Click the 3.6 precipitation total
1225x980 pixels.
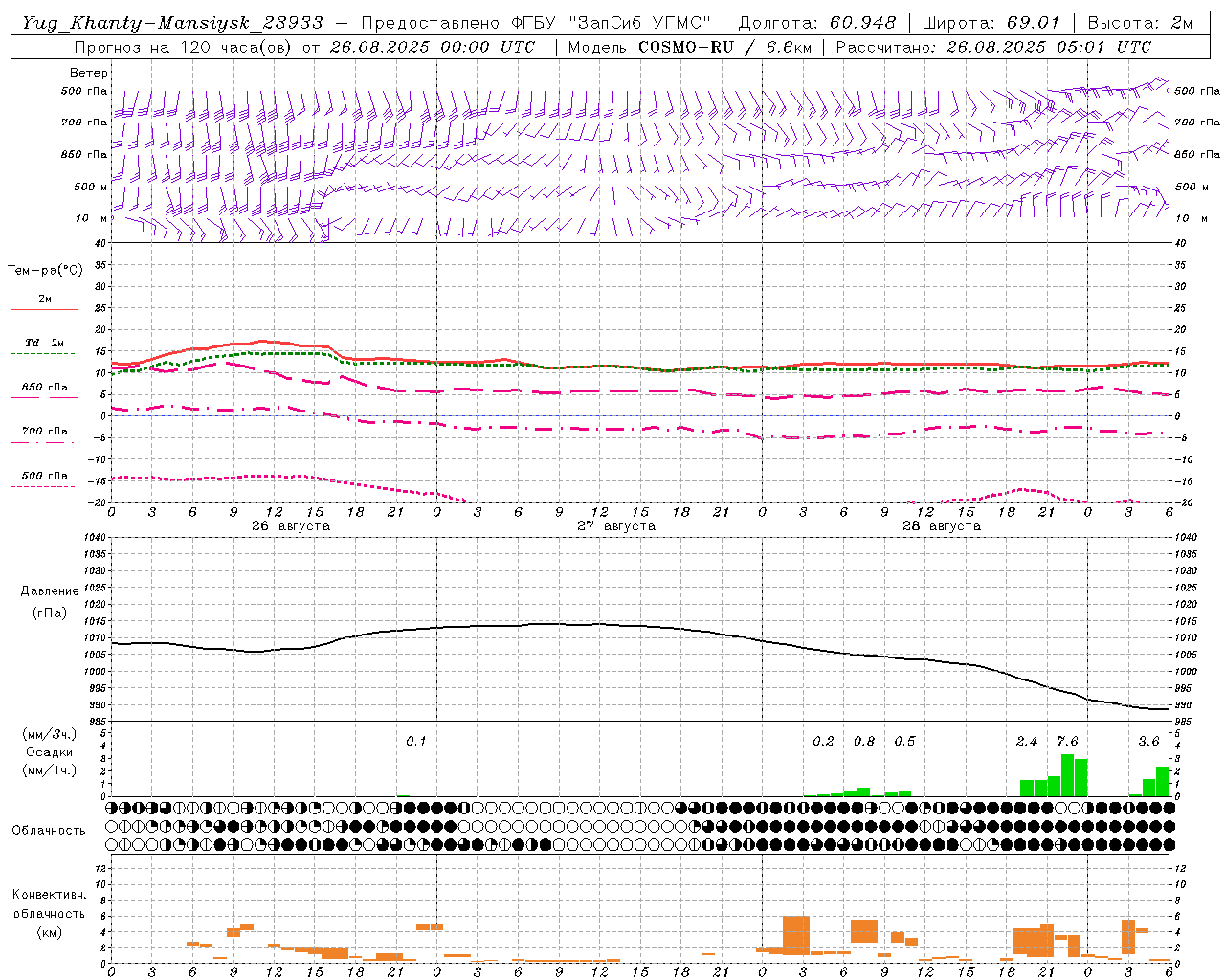[x=1148, y=742]
